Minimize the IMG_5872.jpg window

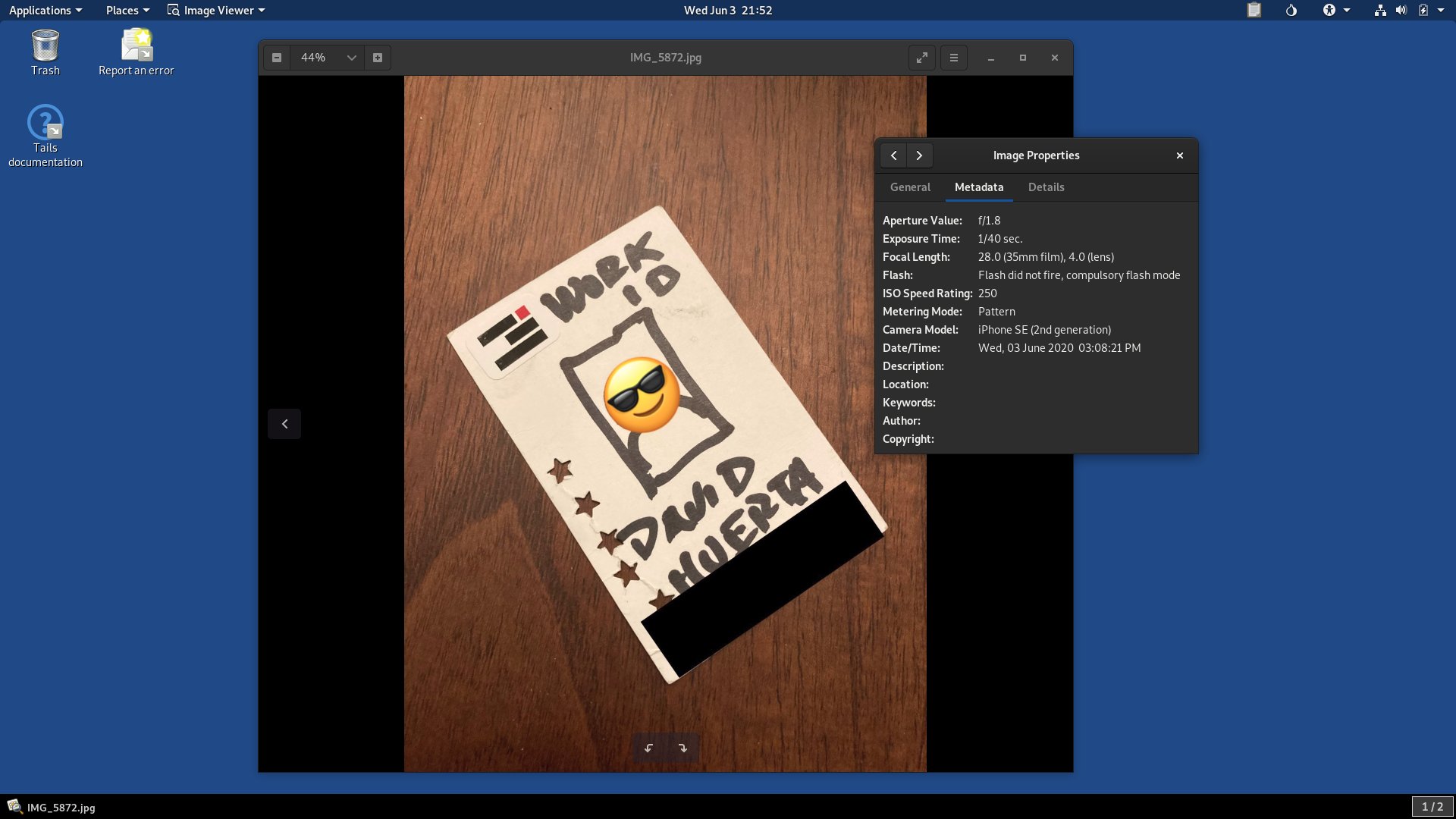991,58
